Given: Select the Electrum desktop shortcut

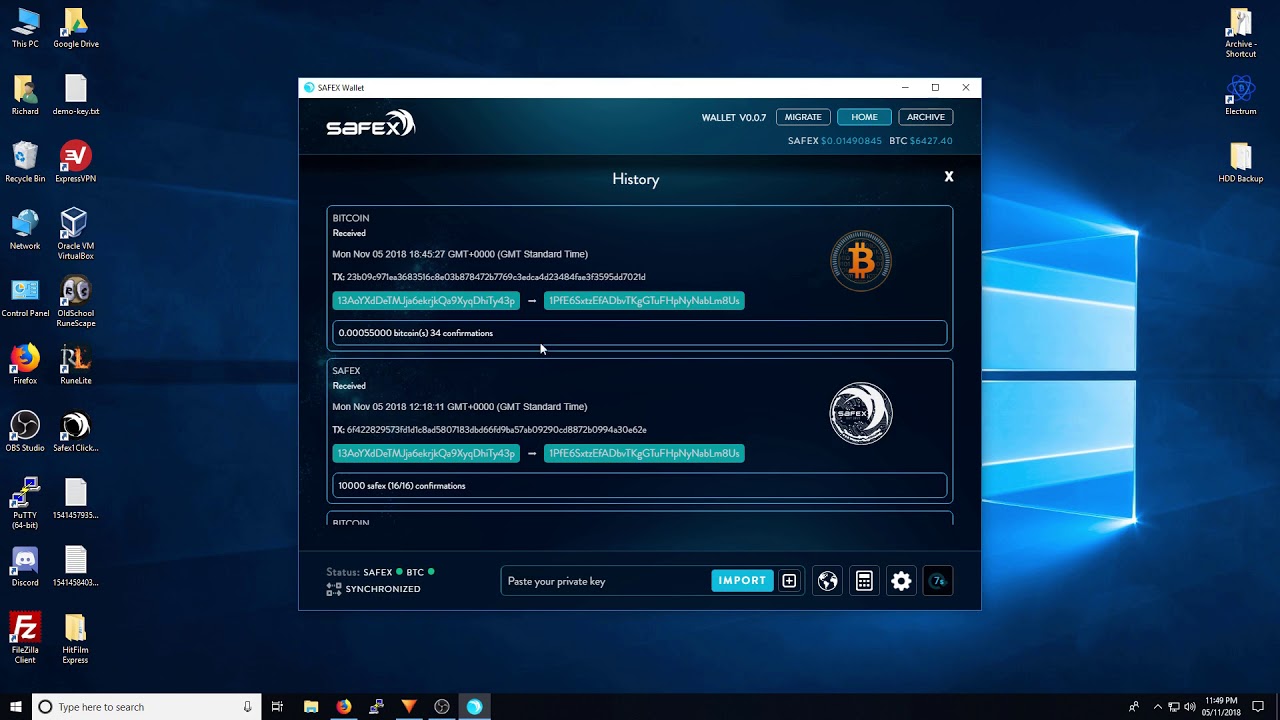Looking at the screenshot, I should coord(1241,95).
